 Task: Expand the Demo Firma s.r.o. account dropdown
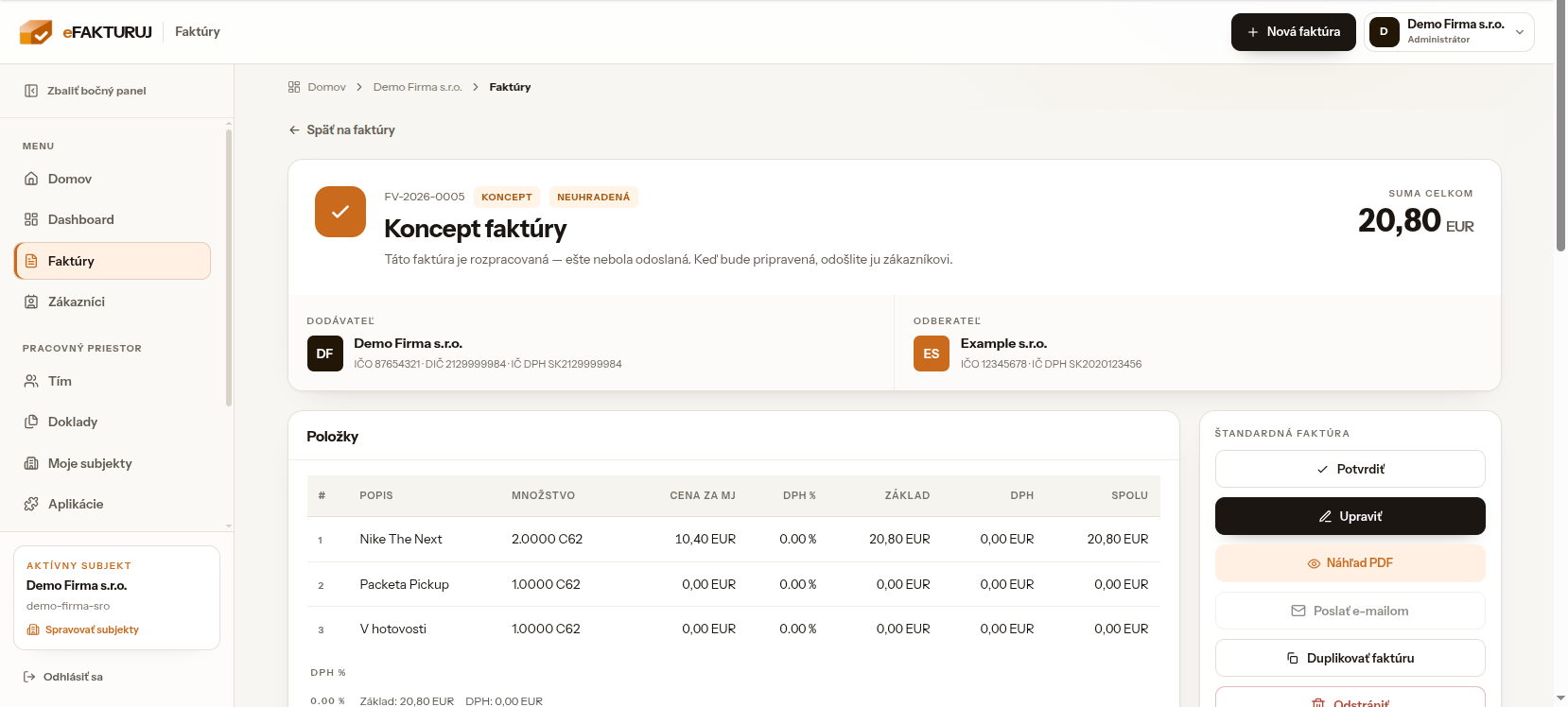(x=1449, y=32)
